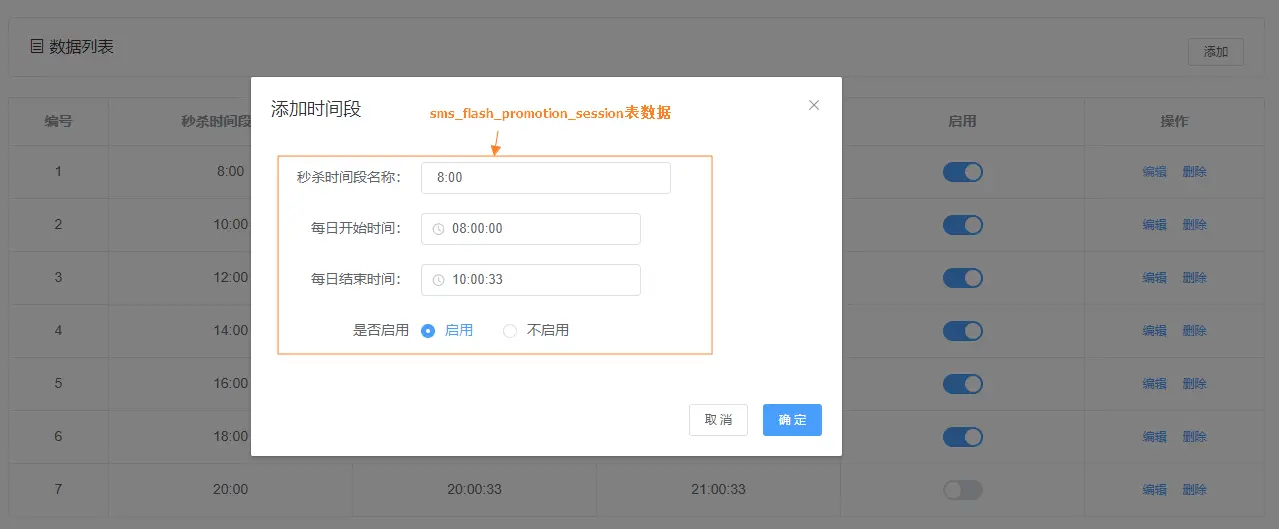1279x529 pixels.
Task: Click 编辑 link for row 1
Action: click(1155, 172)
